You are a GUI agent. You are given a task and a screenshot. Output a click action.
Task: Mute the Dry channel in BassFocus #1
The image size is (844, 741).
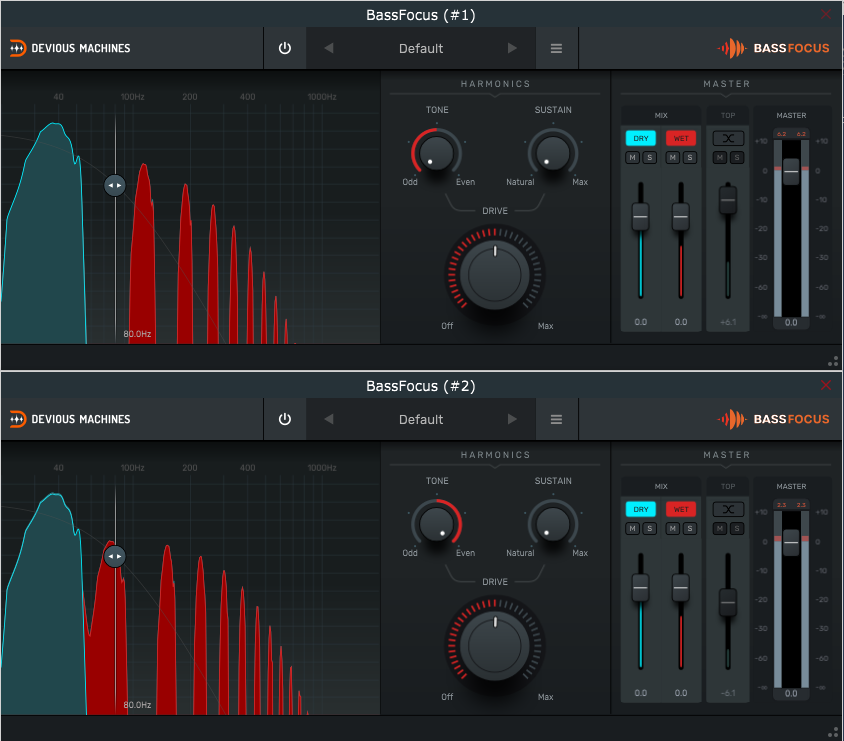click(x=632, y=158)
